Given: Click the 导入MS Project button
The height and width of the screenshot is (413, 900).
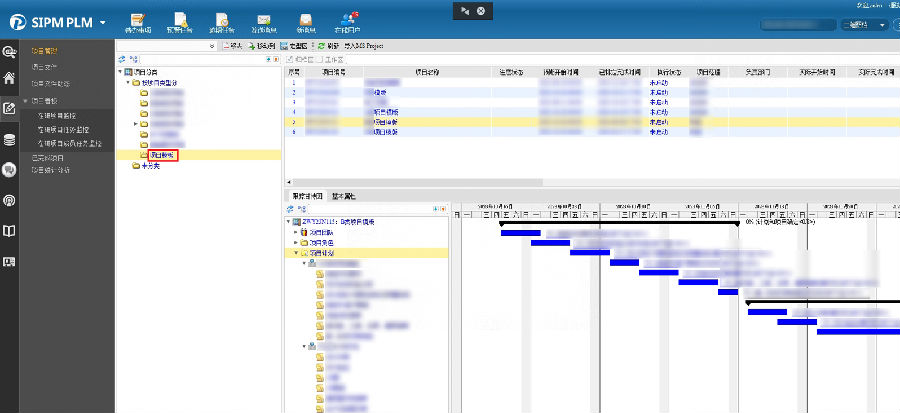Looking at the screenshot, I should (x=364, y=46).
